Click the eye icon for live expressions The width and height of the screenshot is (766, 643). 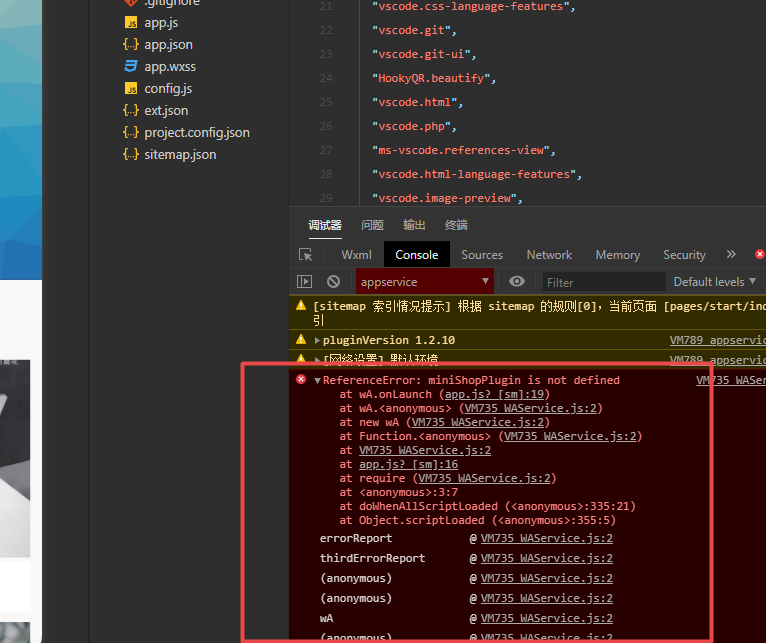tap(517, 282)
